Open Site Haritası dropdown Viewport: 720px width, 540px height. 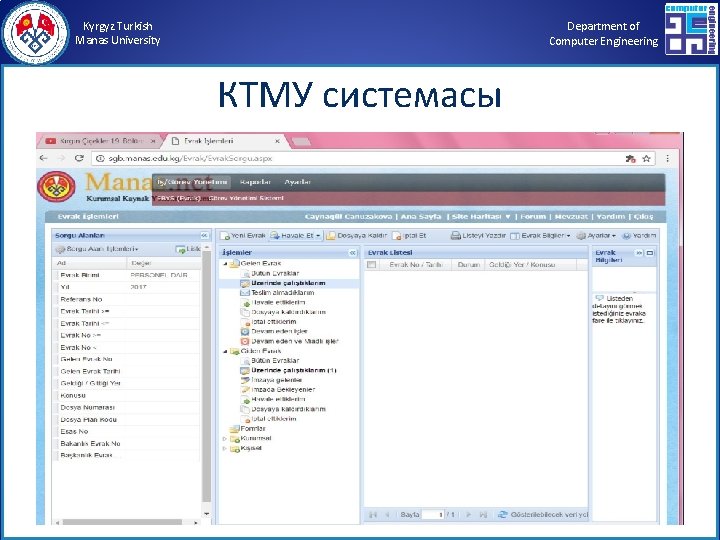click(x=481, y=217)
